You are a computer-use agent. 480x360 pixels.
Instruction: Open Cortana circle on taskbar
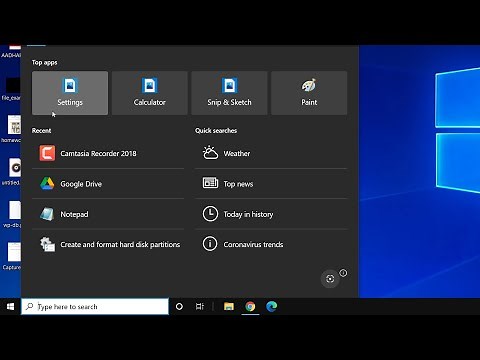pos(179,306)
